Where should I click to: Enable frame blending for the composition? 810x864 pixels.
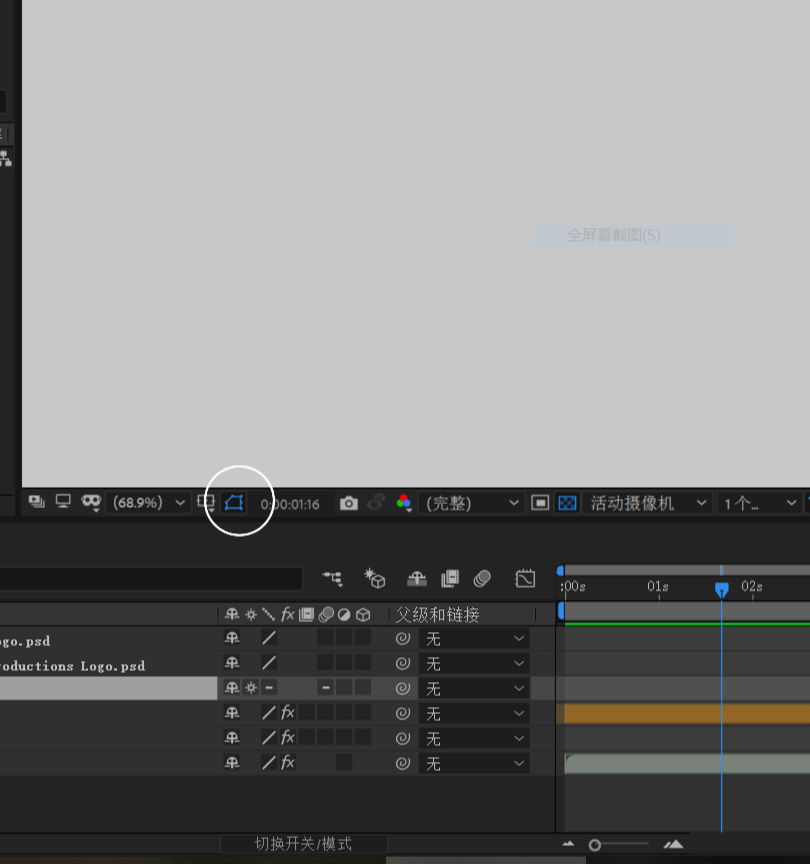click(450, 578)
